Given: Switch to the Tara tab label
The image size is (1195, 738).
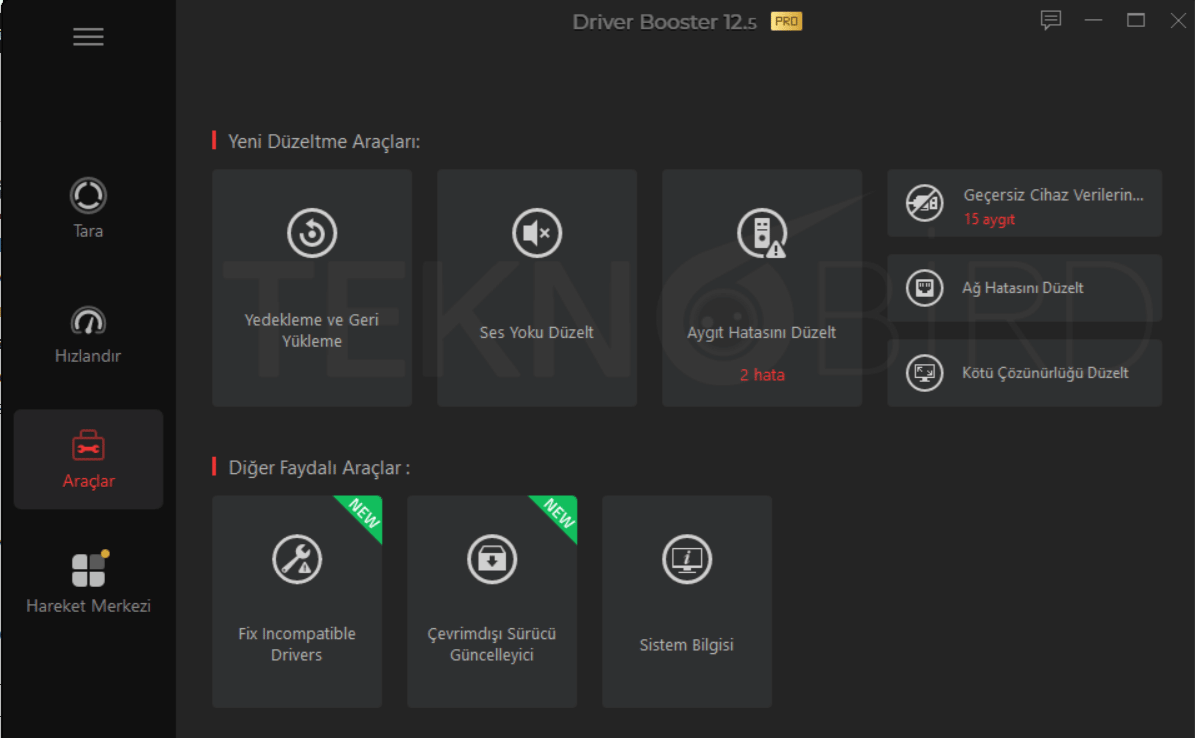Looking at the screenshot, I should click(88, 231).
